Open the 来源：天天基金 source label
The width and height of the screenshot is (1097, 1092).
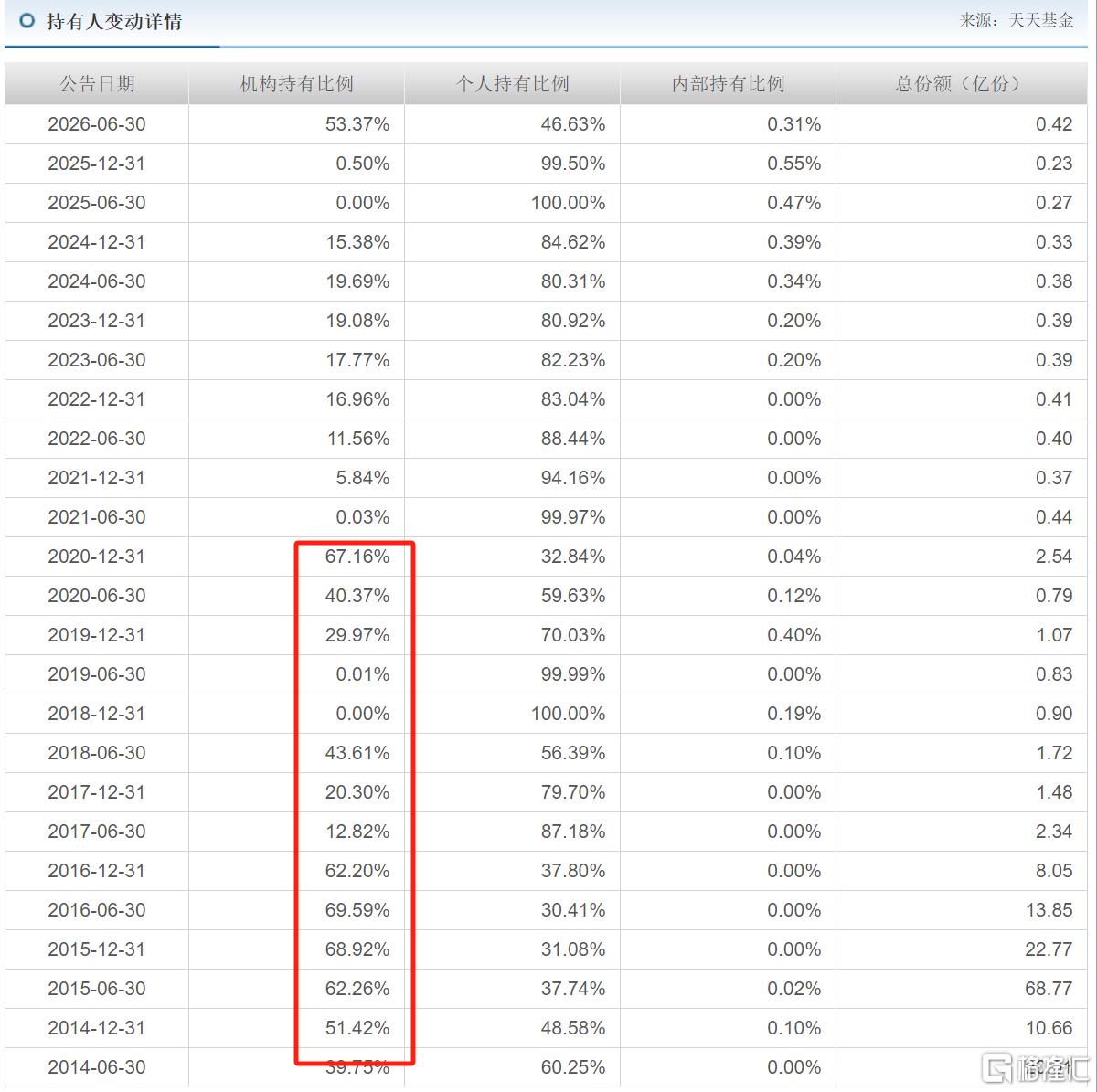1017,20
